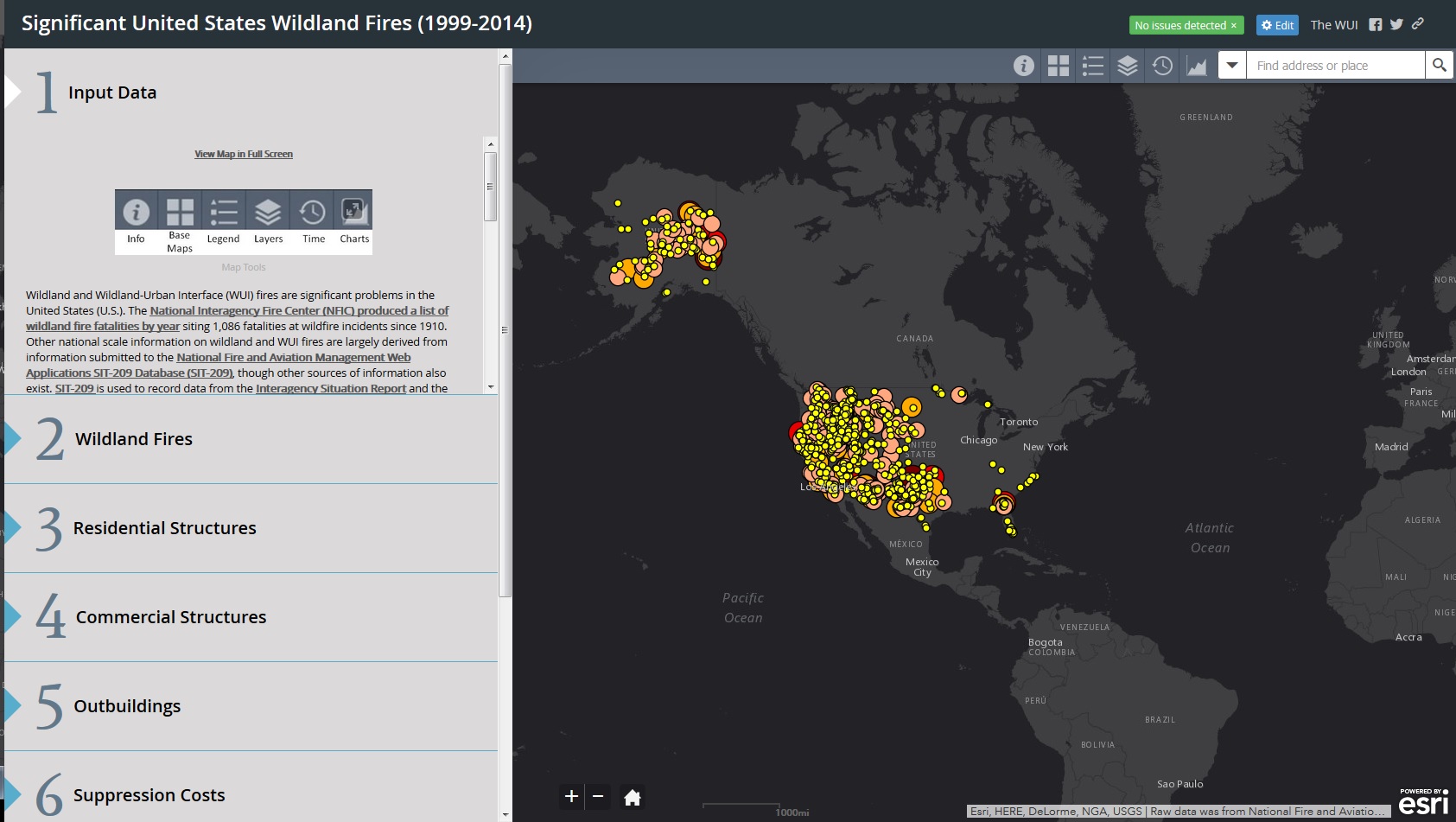
Task: Return map to default home extent
Action: coord(633,797)
